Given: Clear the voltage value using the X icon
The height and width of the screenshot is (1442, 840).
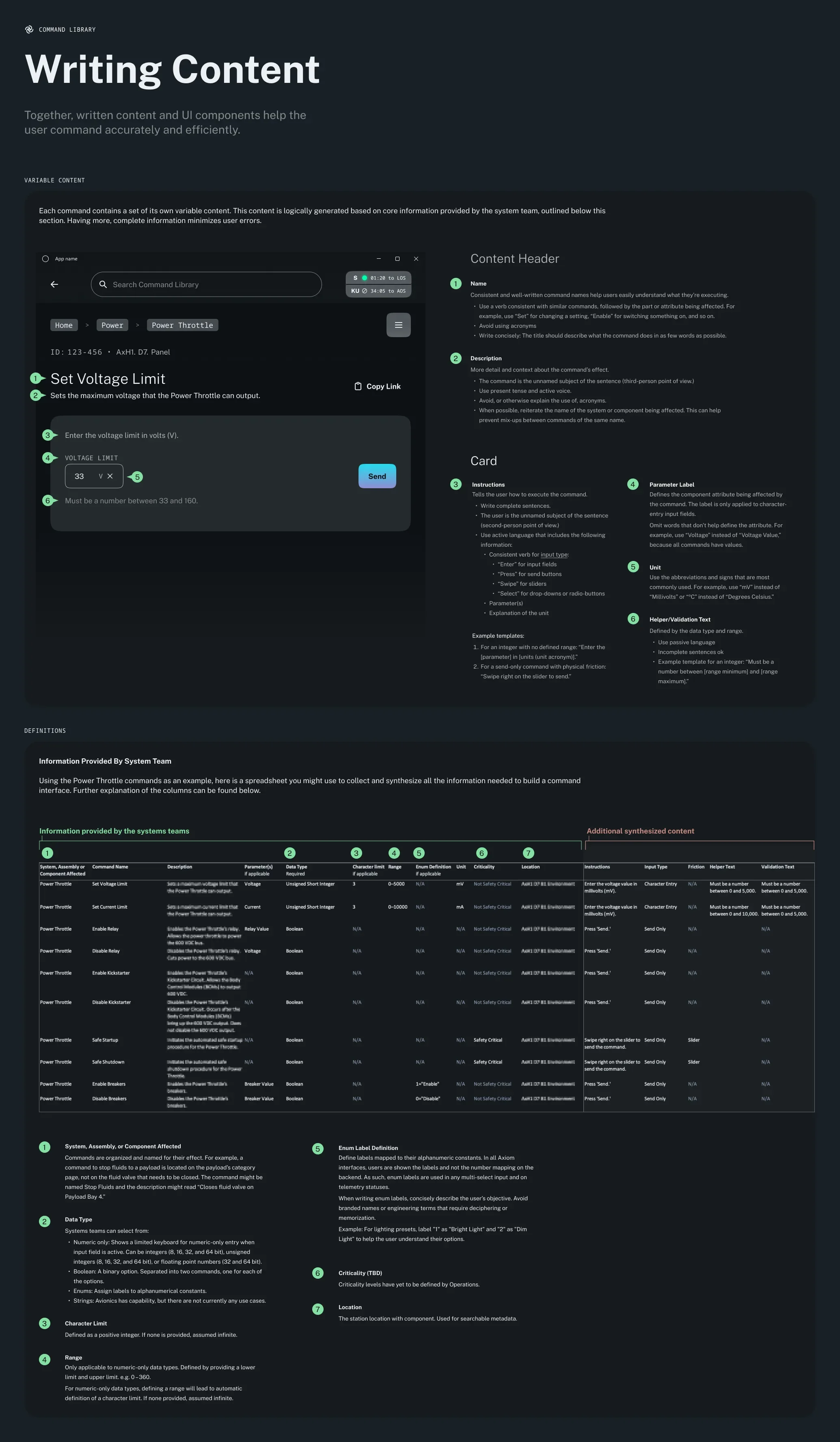Looking at the screenshot, I should (x=110, y=476).
